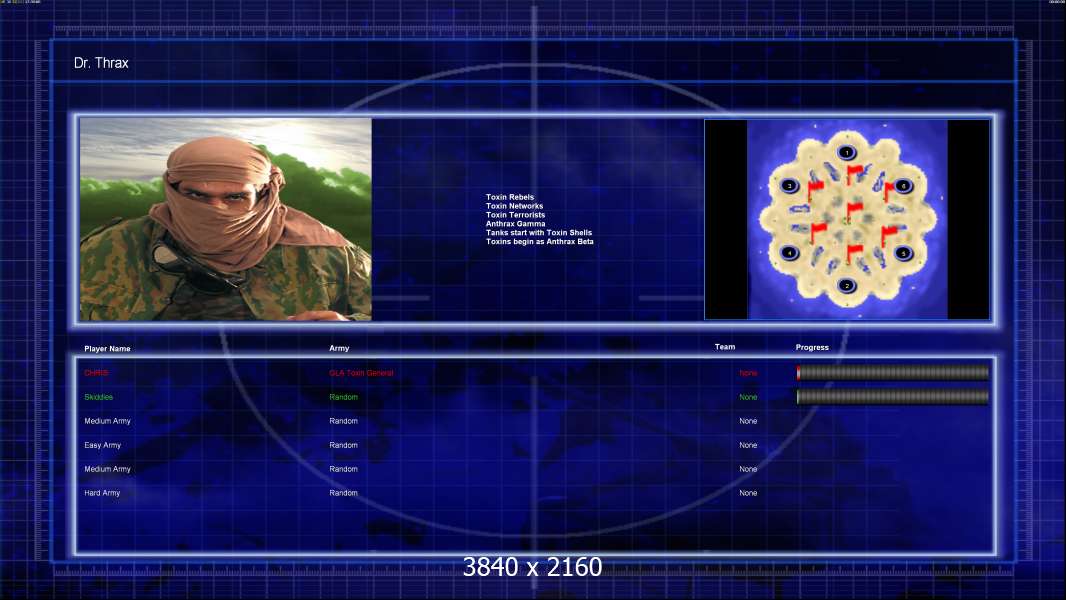Click the GLA Toxin General army text
This screenshot has height=600, width=1066.
(x=361, y=373)
